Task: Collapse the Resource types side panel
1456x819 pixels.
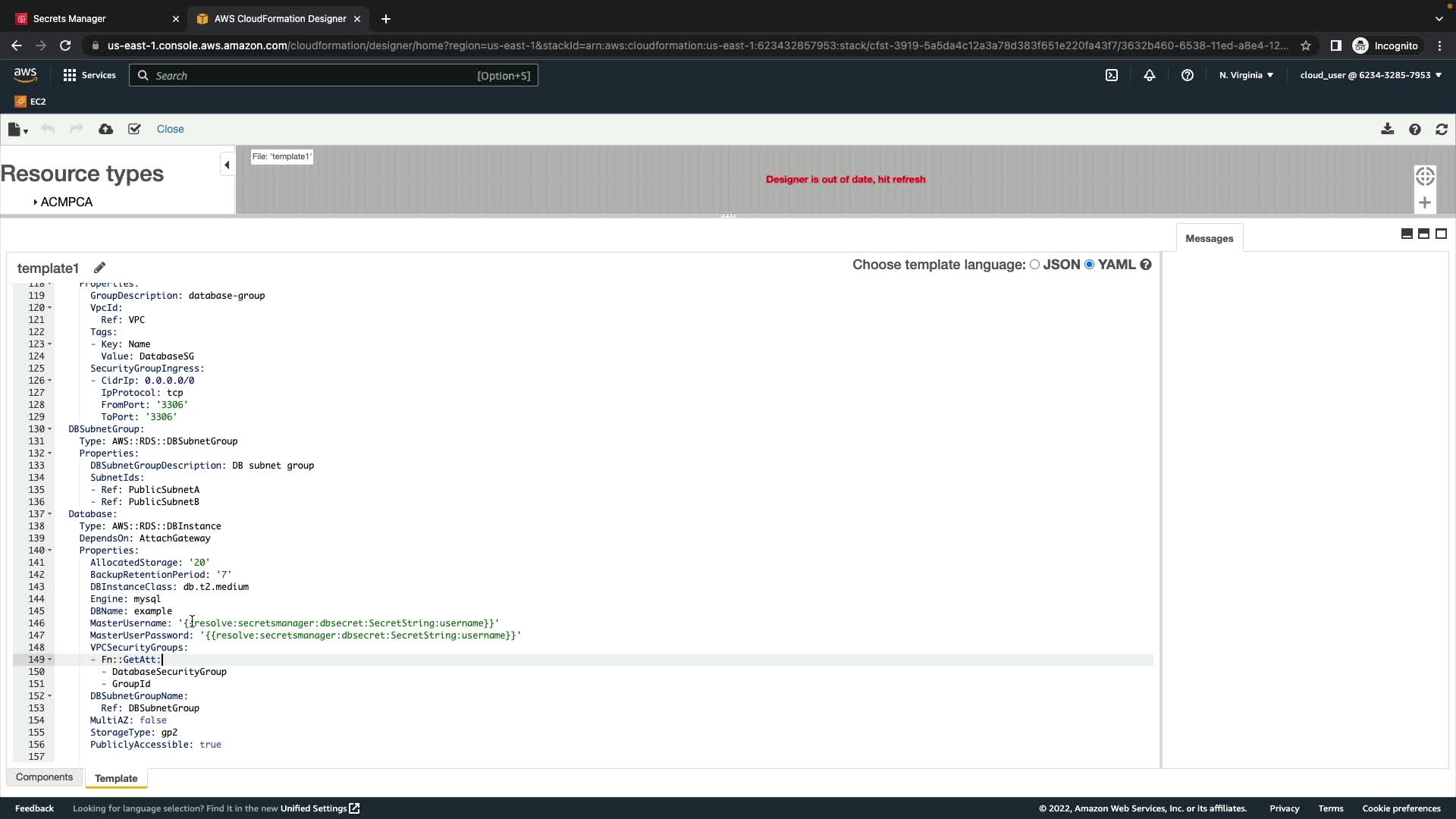Action: 227,165
